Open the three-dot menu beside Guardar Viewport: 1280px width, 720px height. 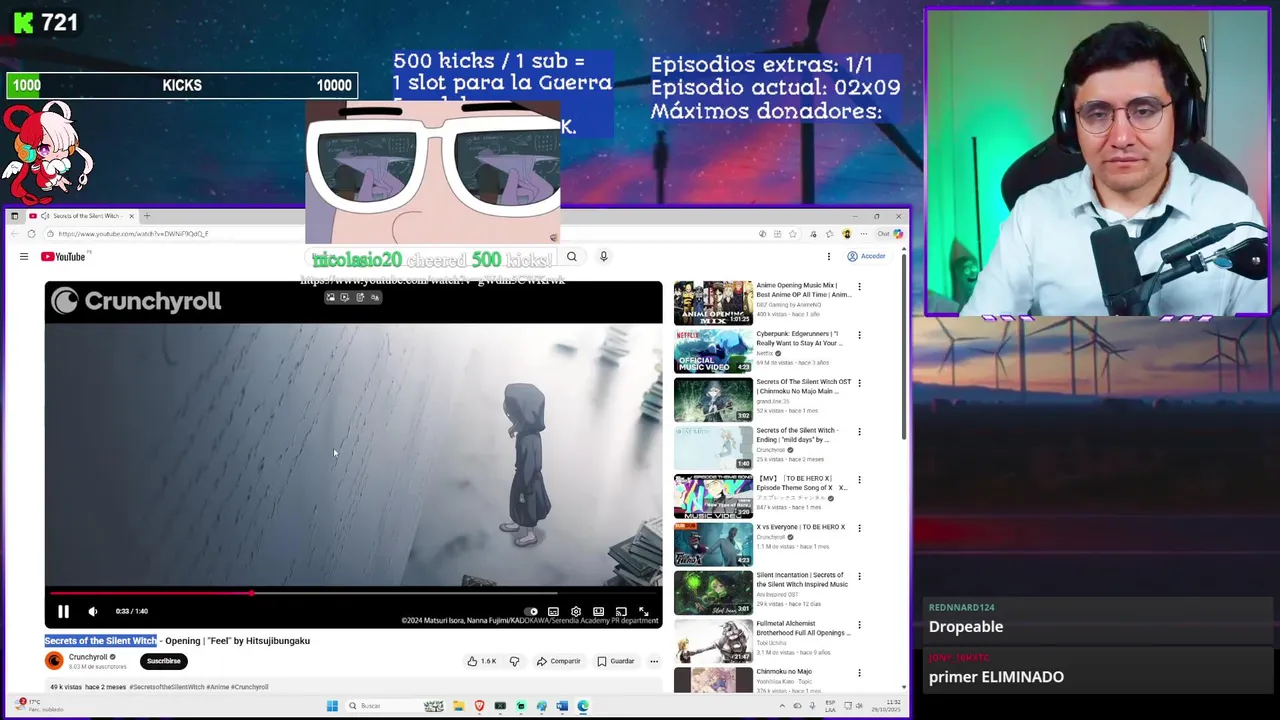click(654, 661)
